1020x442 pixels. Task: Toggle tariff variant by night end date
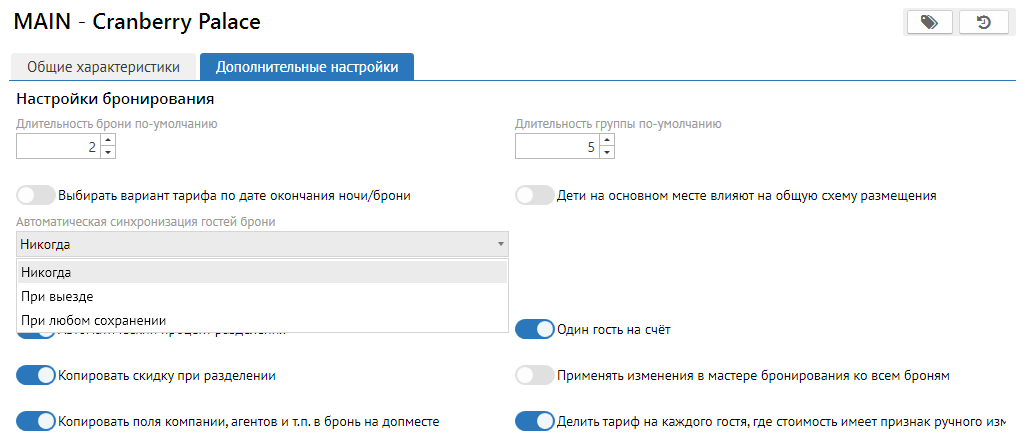pyautogui.click(x=36, y=195)
